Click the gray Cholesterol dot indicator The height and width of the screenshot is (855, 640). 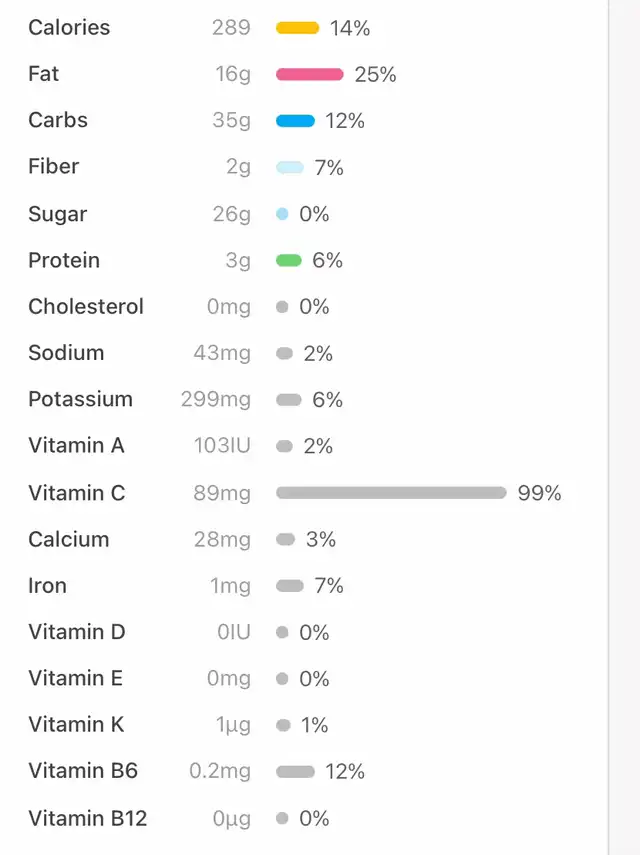(282, 306)
